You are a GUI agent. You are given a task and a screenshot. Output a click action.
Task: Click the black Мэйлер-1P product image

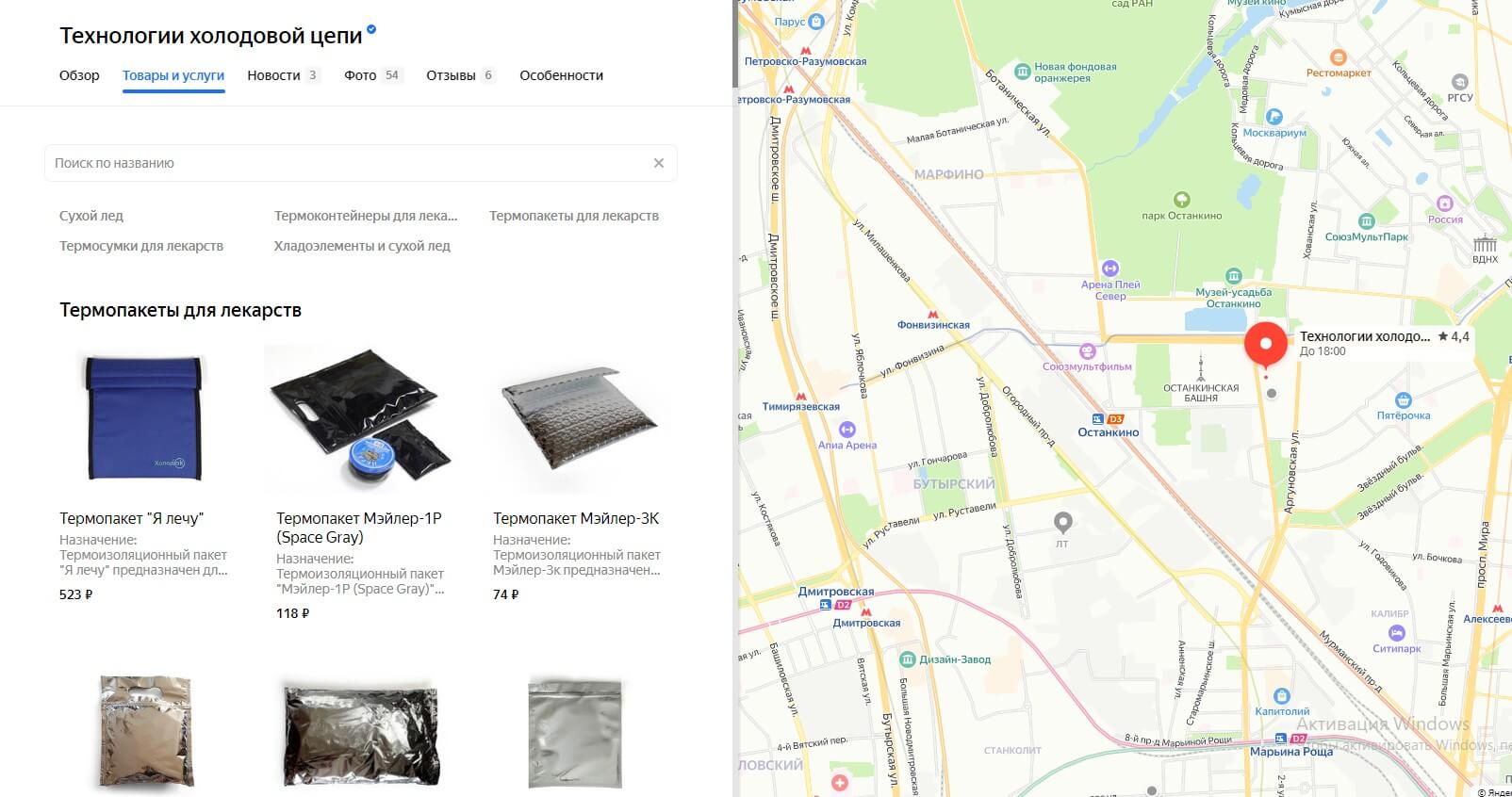[360, 418]
